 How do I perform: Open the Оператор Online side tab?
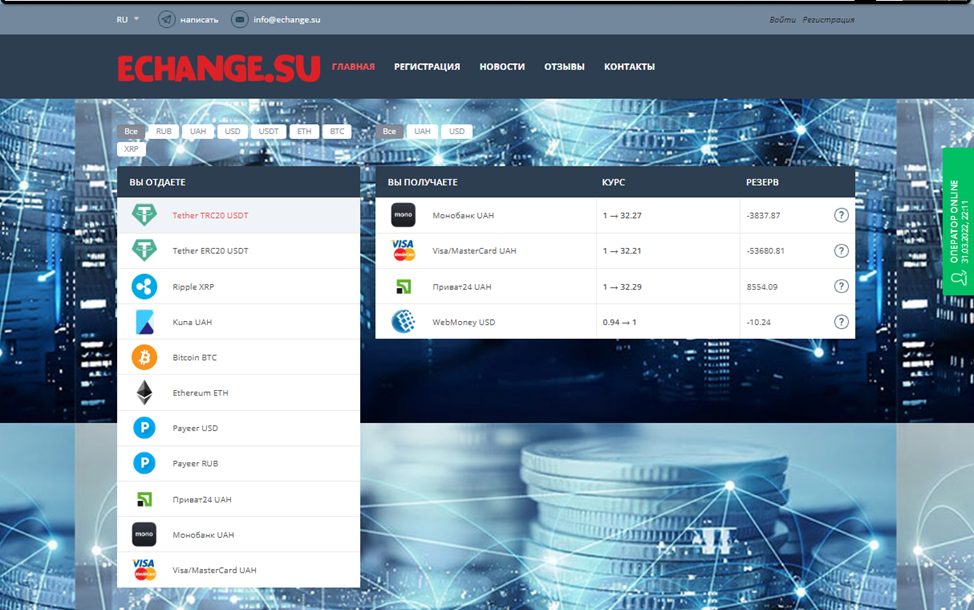958,221
